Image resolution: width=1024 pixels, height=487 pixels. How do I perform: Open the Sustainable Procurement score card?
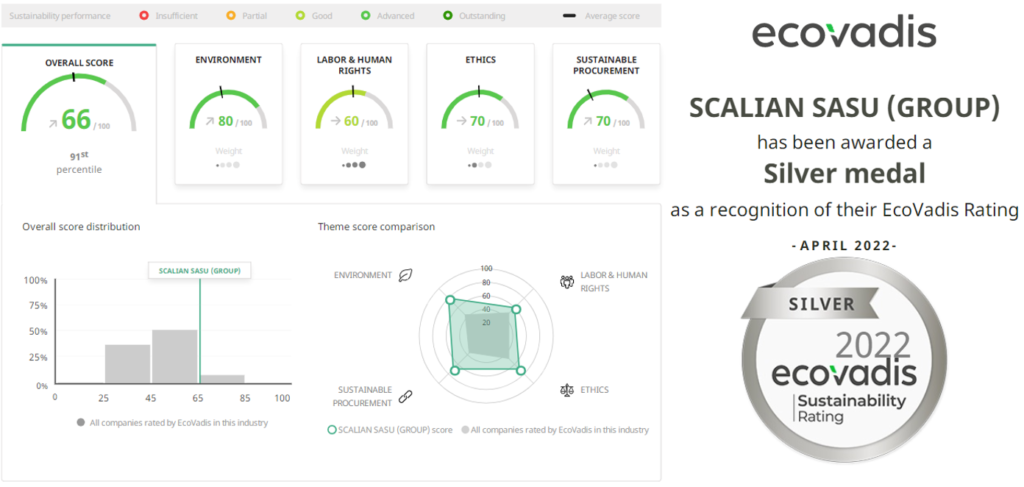(607, 114)
